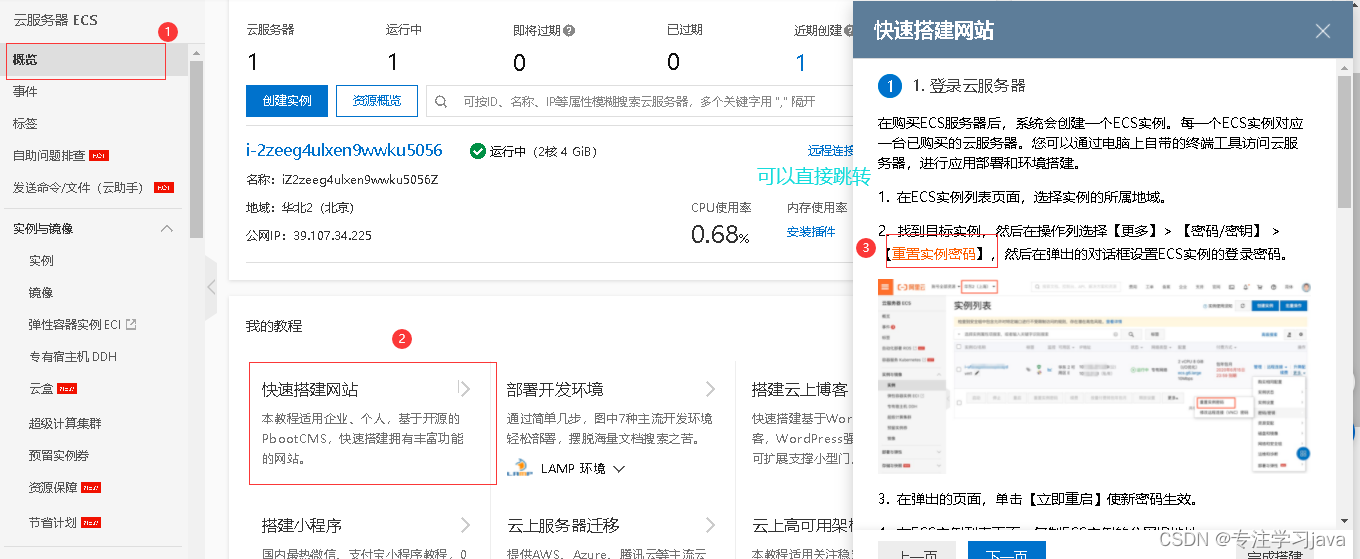Click the LAMP logo icon
The height and width of the screenshot is (559, 1360).
tap(519, 467)
